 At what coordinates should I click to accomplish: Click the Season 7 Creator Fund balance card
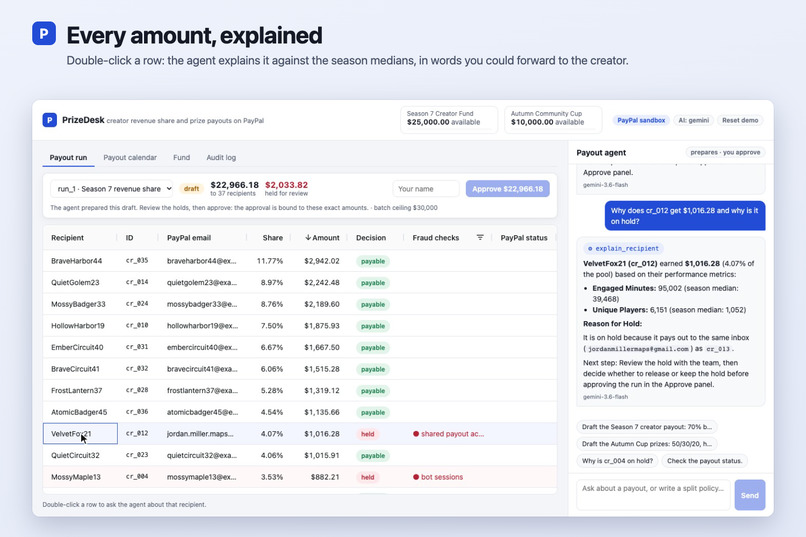449,120
